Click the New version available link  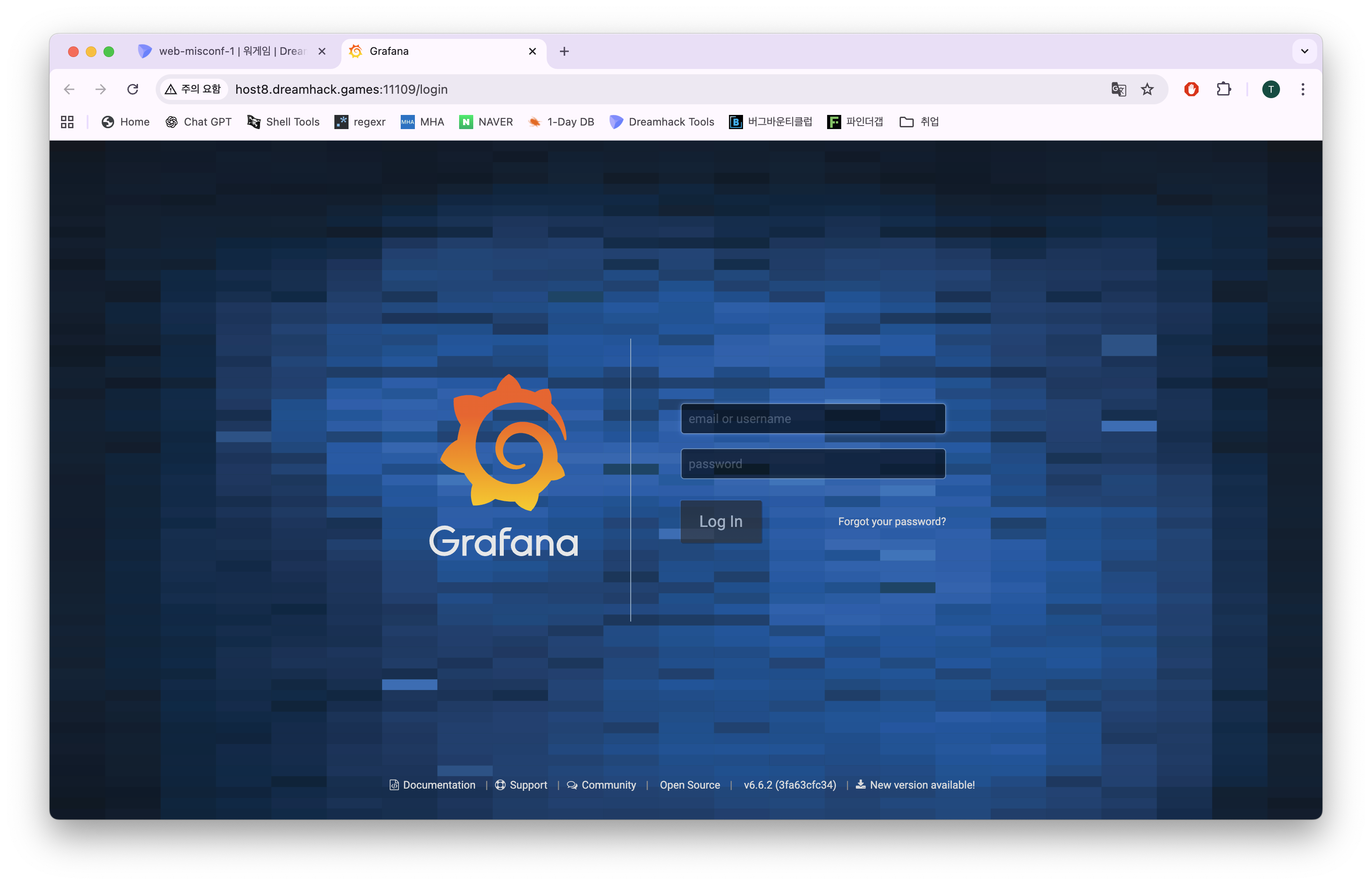(921, 785)
